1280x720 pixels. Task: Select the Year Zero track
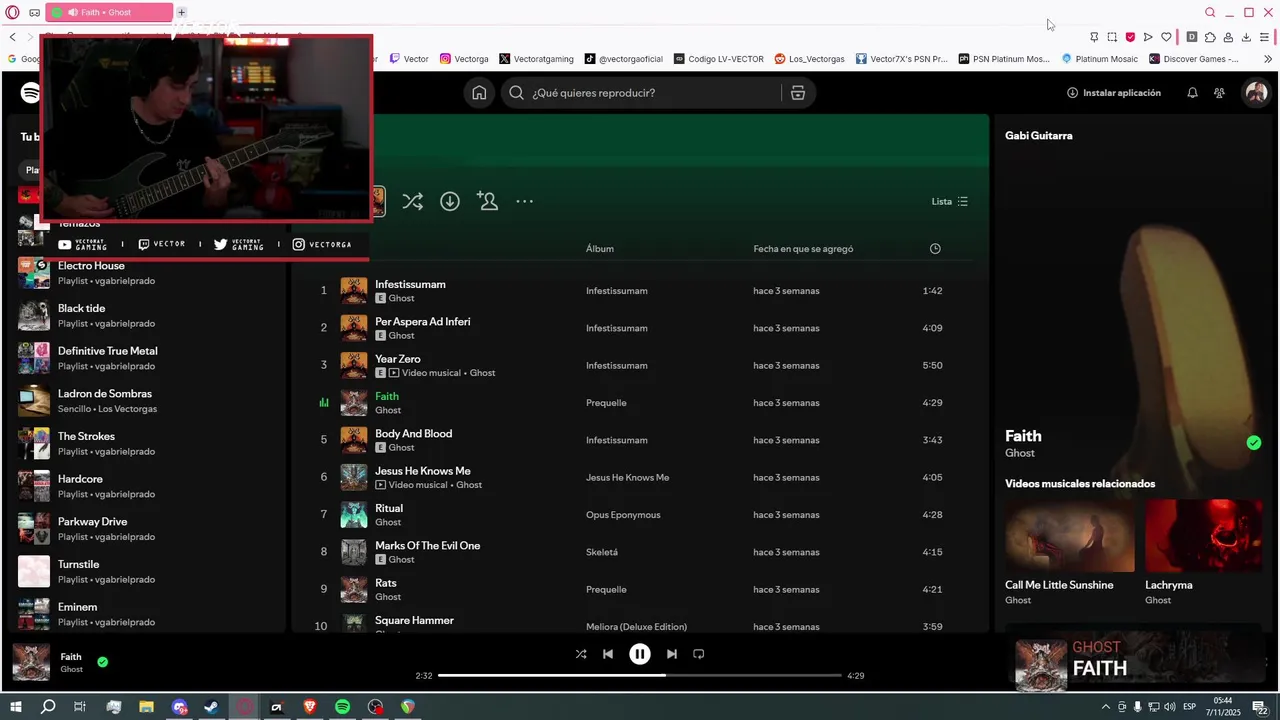click(398, 359)
